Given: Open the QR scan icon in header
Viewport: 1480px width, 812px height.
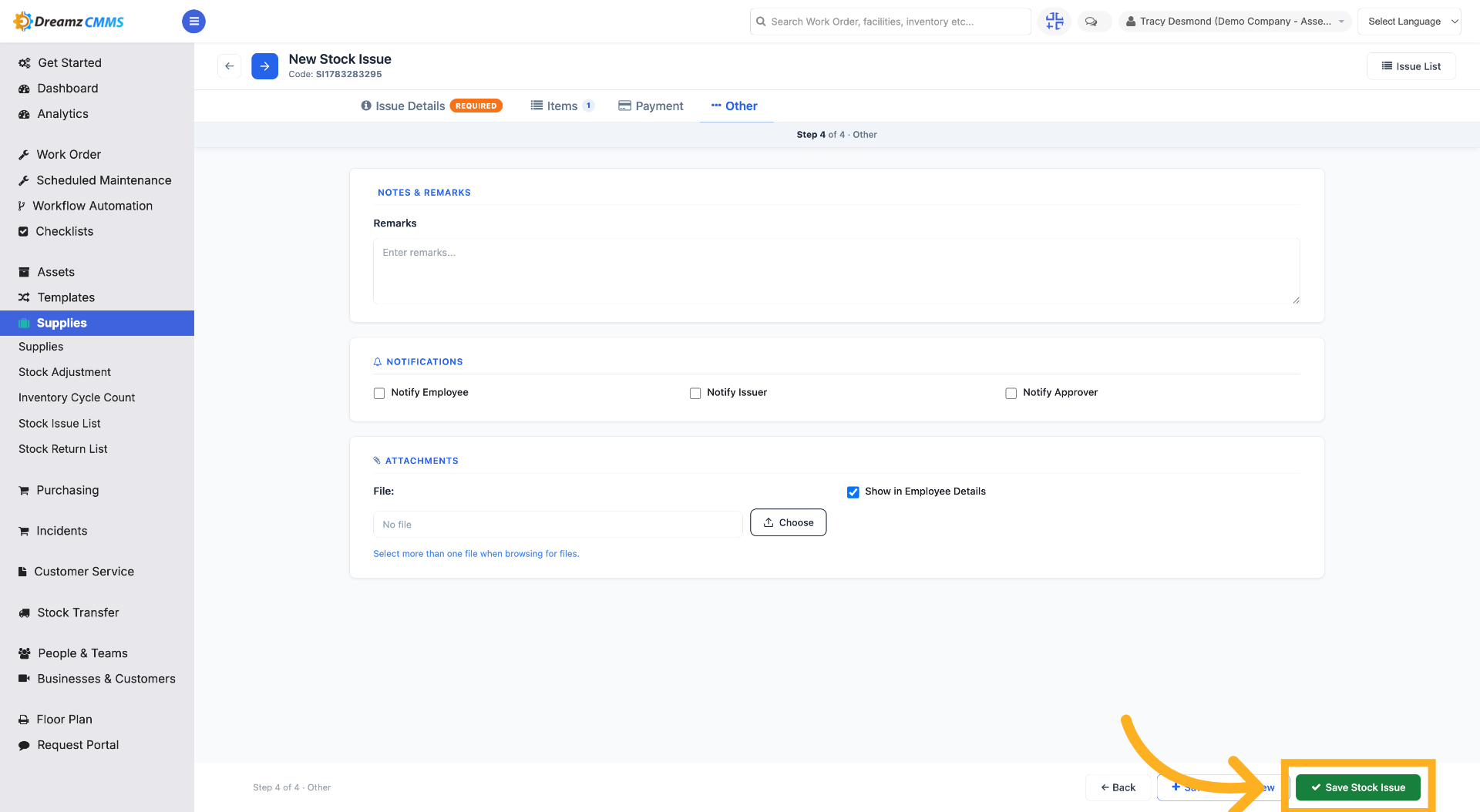Looking at the screenshot, I should click(x=1054, y=22).
